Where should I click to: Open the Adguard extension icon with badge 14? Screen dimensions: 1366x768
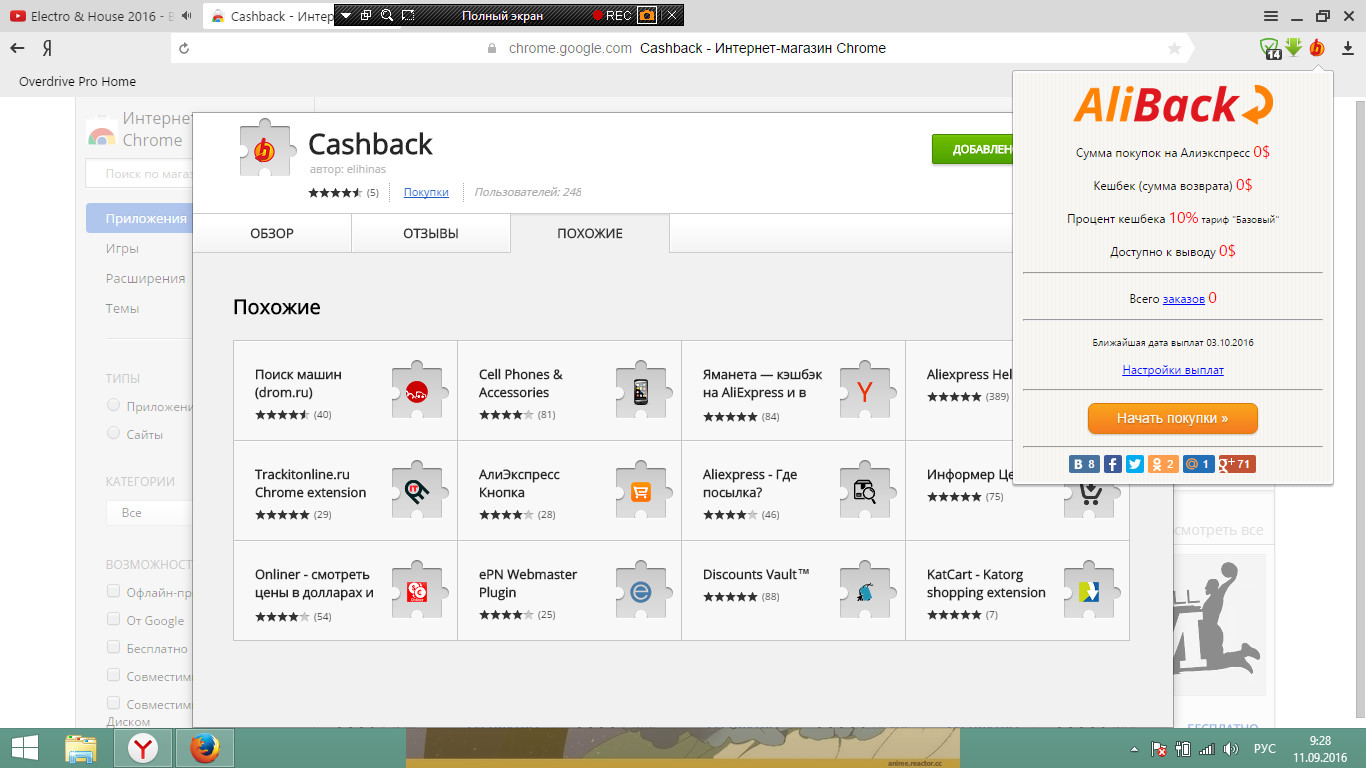click(x=1271, y=48)
